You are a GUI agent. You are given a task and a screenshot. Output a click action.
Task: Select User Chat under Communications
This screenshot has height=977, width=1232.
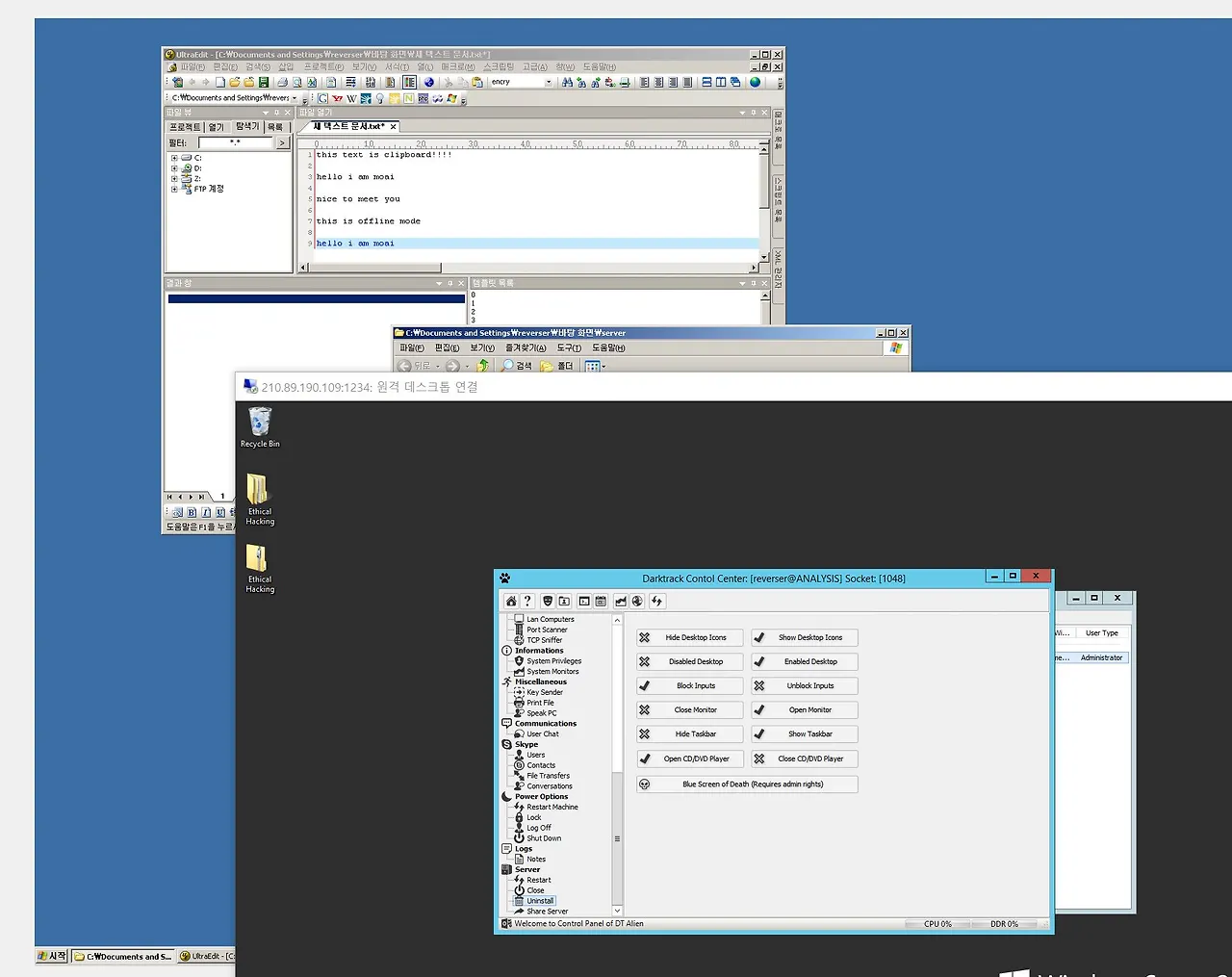543,734
